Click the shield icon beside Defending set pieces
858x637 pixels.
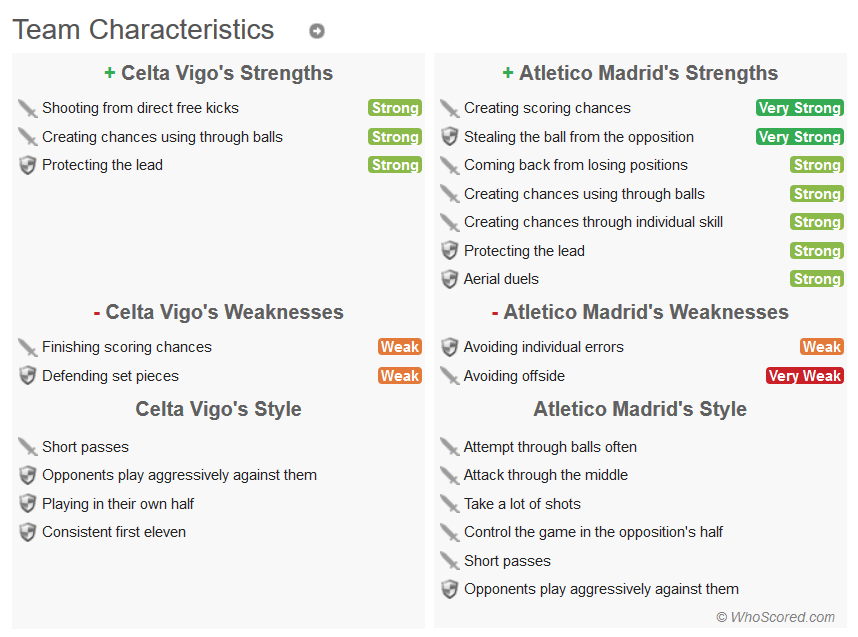(27, 376)
